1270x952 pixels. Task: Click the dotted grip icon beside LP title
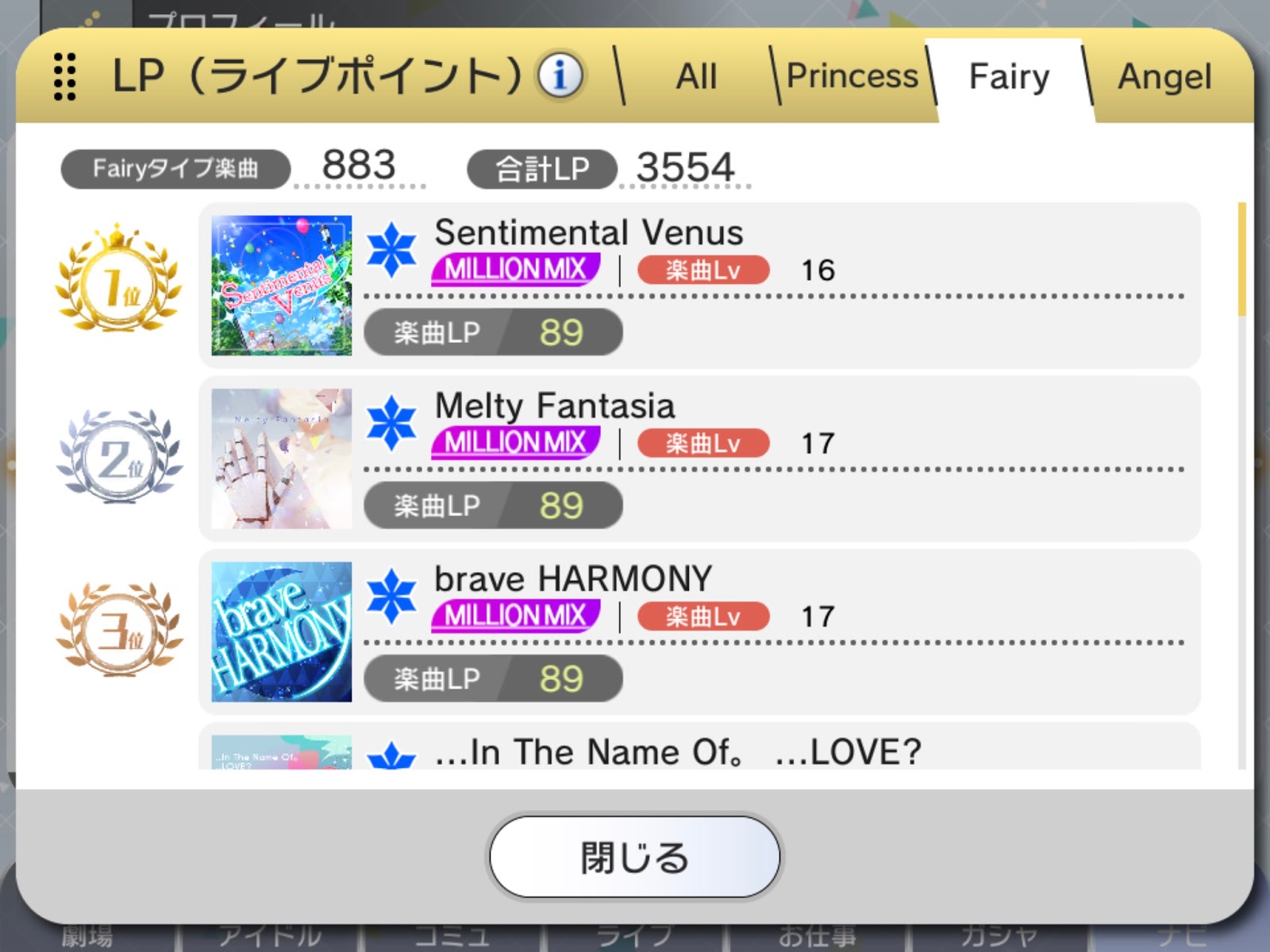click(x=65, y=77)
